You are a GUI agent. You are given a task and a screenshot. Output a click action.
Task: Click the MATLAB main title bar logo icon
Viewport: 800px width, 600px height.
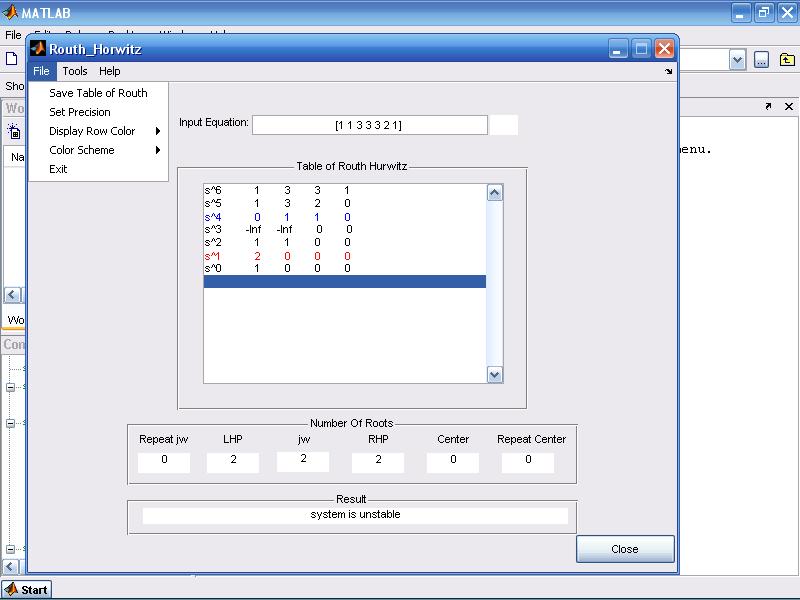(10, 12)
